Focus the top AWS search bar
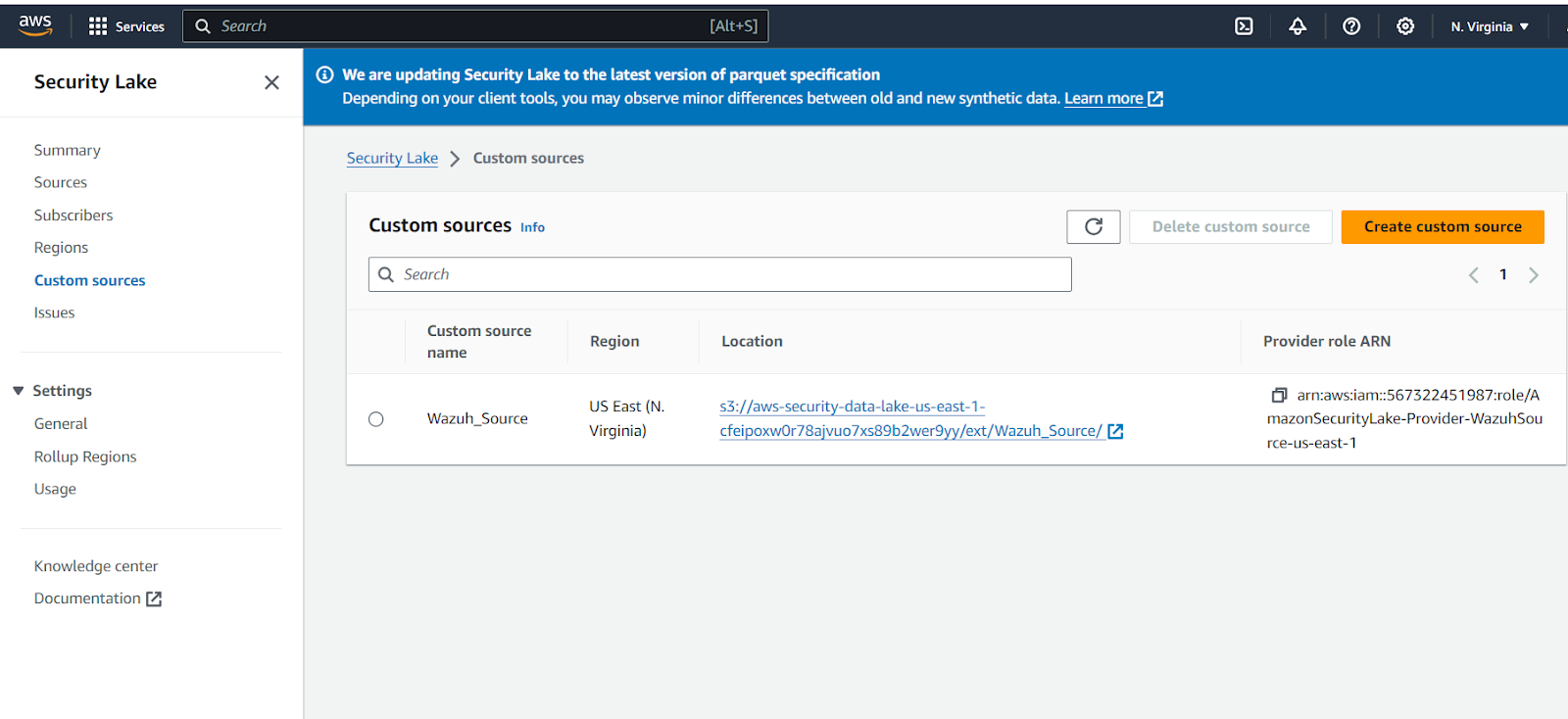 (475, 26)
